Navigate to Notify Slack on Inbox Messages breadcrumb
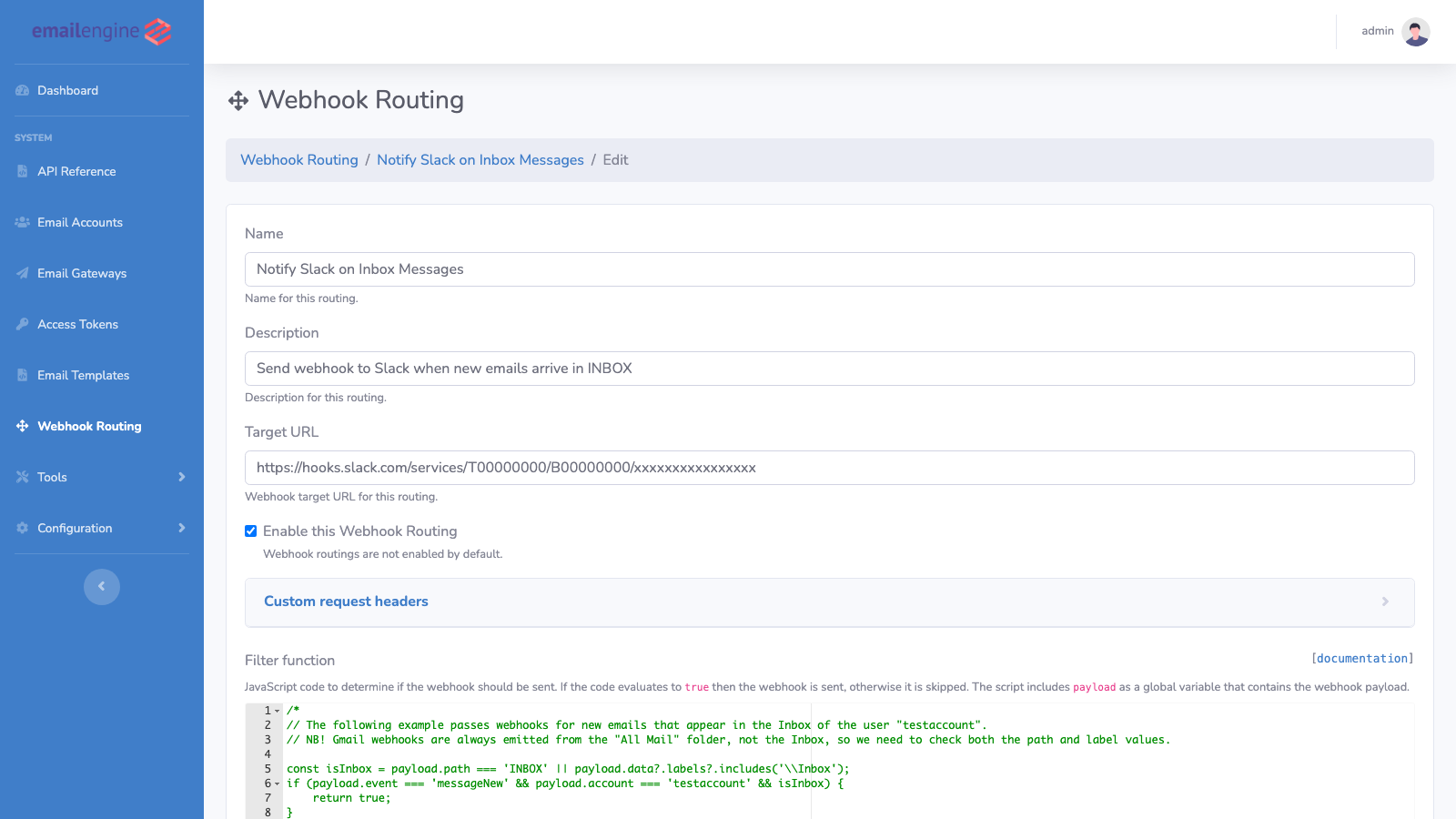Image resolution: width=1456 pixels, height=819 pixels. coord(480,159)
